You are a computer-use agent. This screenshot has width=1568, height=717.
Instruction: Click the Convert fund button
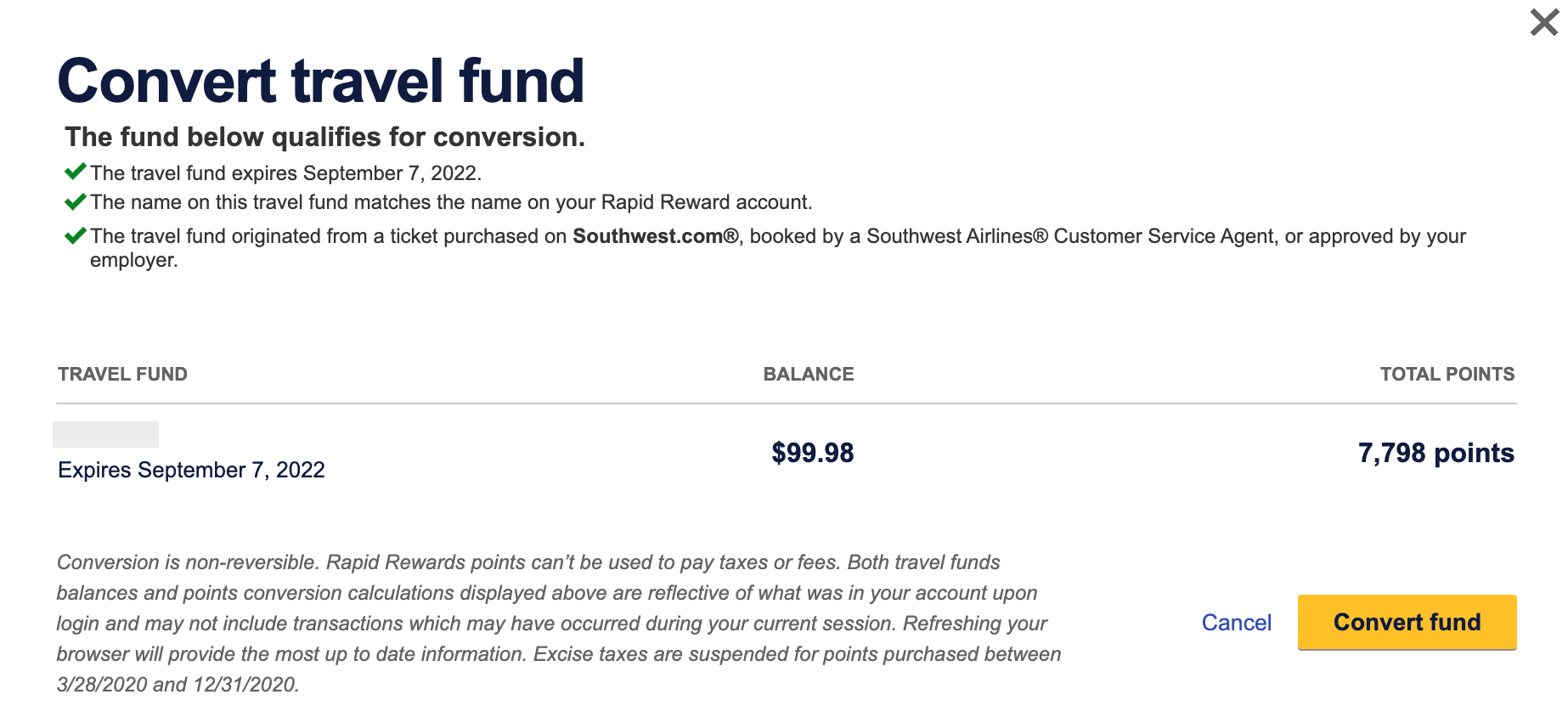pyautogui.click(x=1407, y=622)
